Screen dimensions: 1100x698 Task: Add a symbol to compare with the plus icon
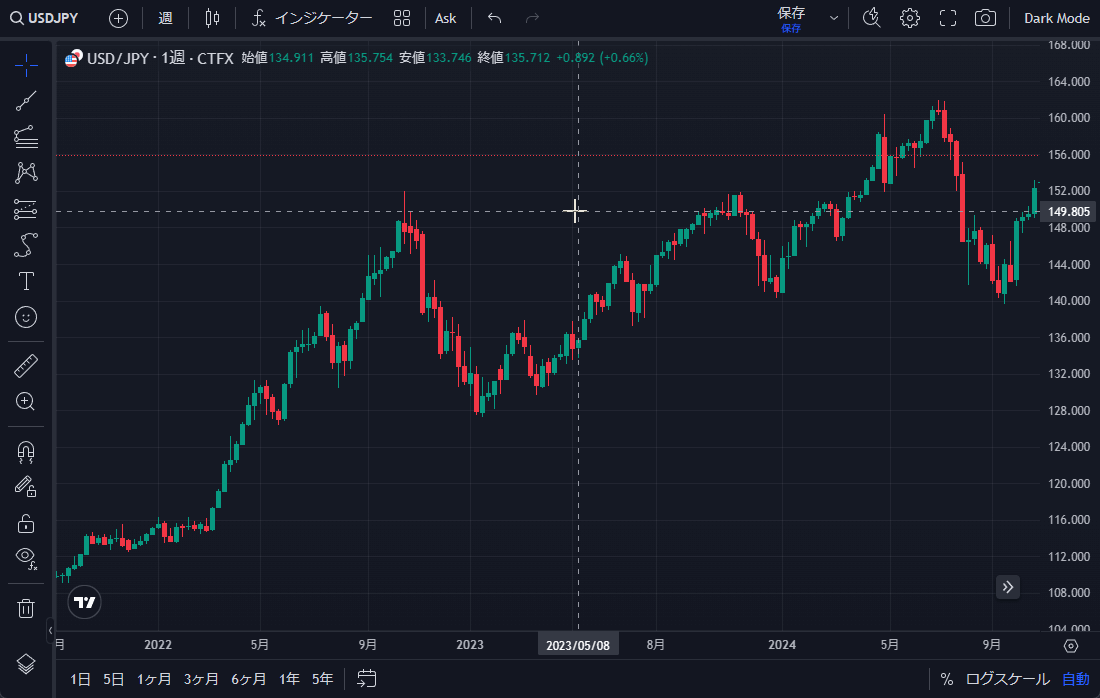pyautogui.click(x=119, y=18)
